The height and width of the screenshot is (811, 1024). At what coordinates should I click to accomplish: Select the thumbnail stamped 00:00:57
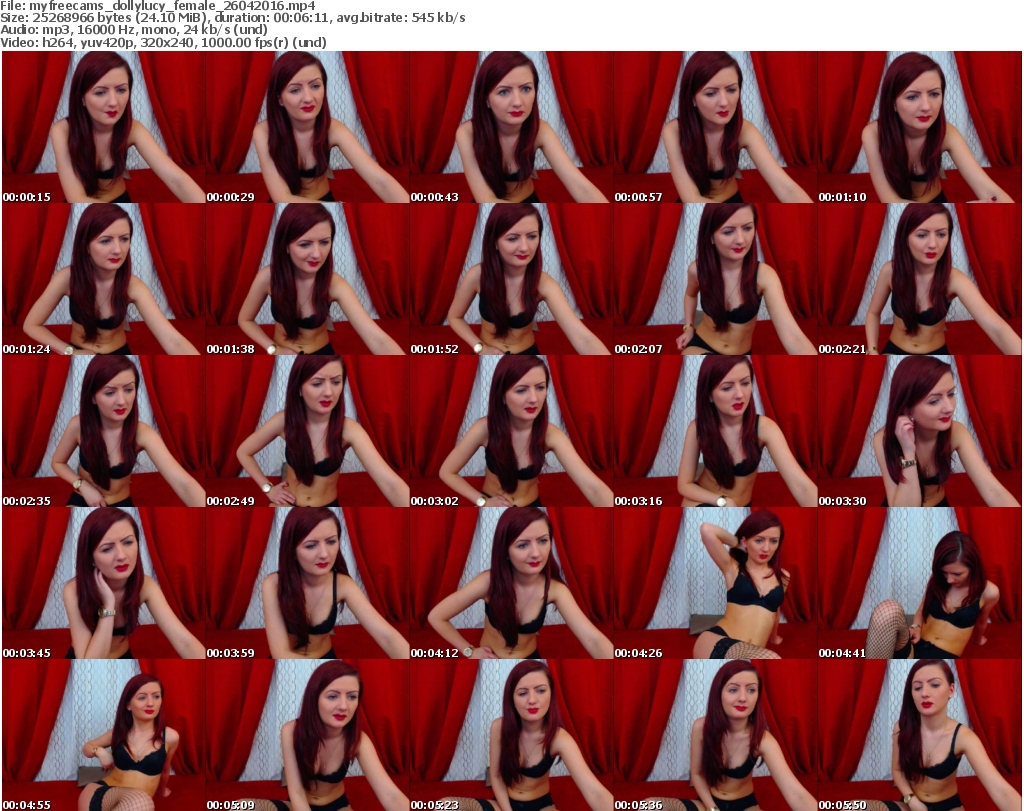point(715,127)
